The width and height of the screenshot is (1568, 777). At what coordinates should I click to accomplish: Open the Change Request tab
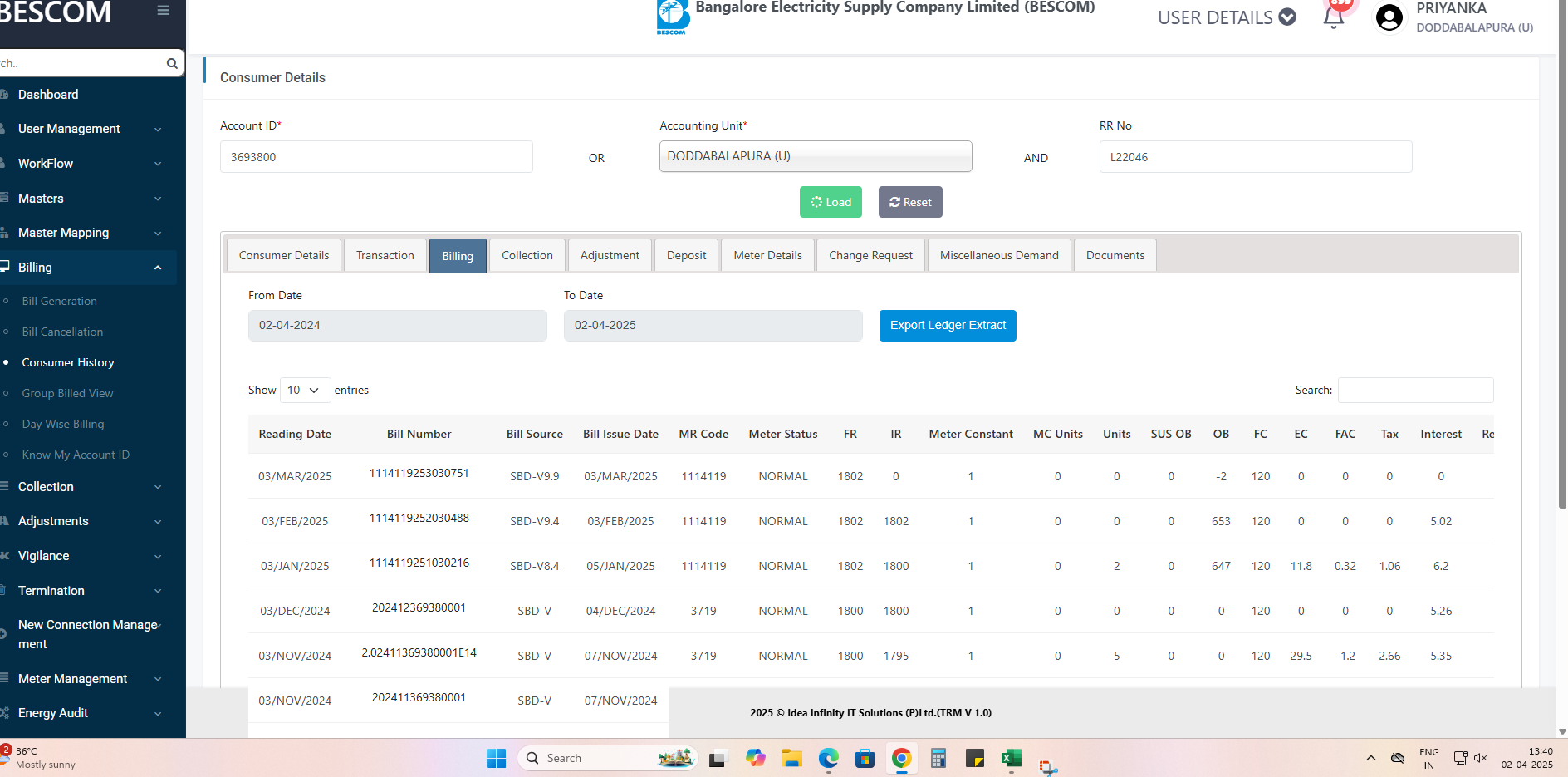pyautogui.click(x=870, y=255)
